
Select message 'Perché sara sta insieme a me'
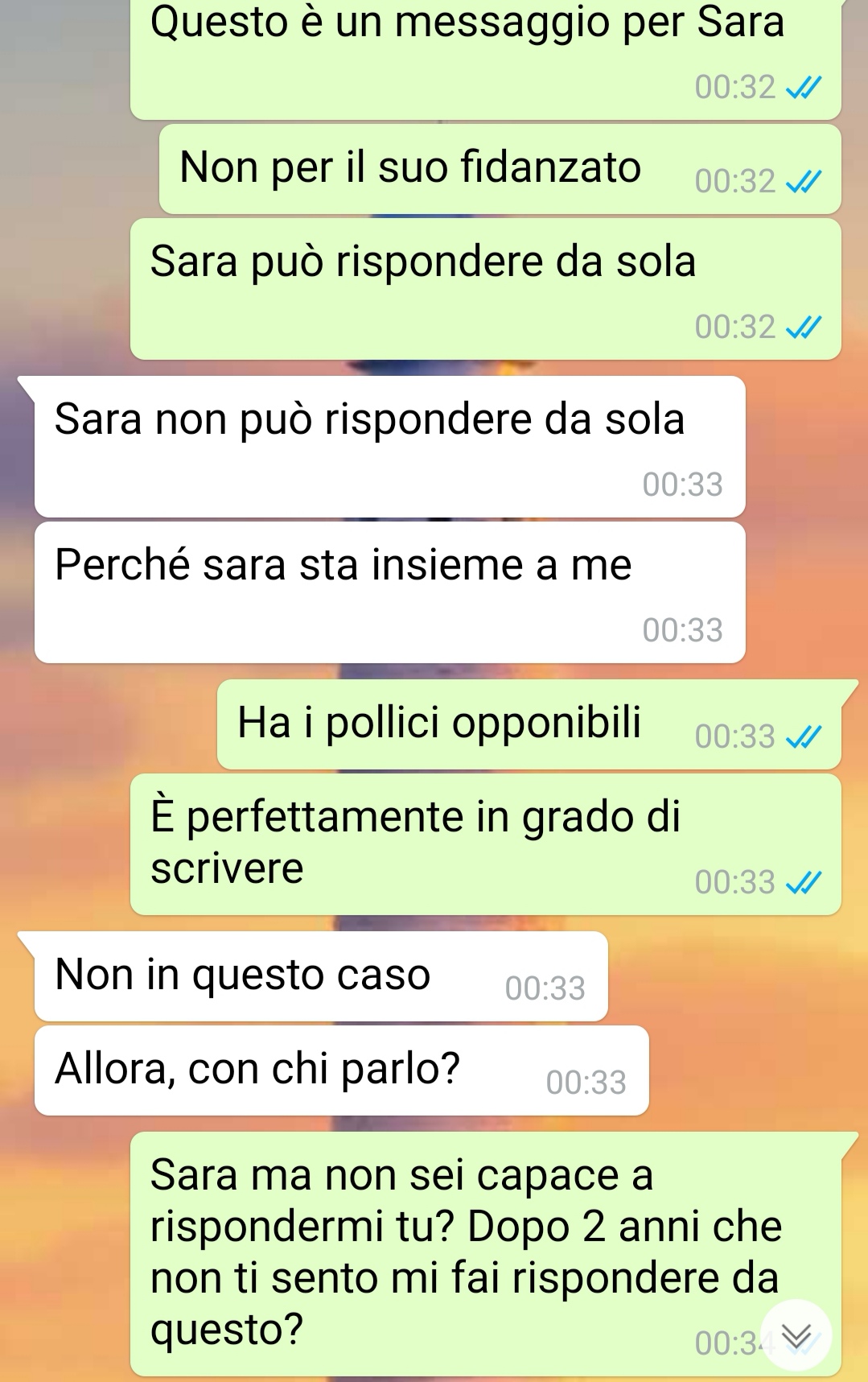coord(389,592)
